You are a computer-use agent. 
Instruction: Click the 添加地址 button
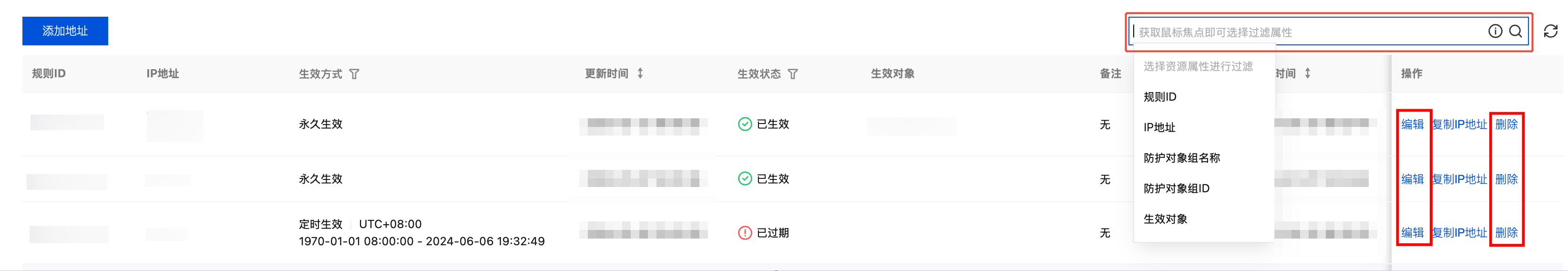point(65,31)
